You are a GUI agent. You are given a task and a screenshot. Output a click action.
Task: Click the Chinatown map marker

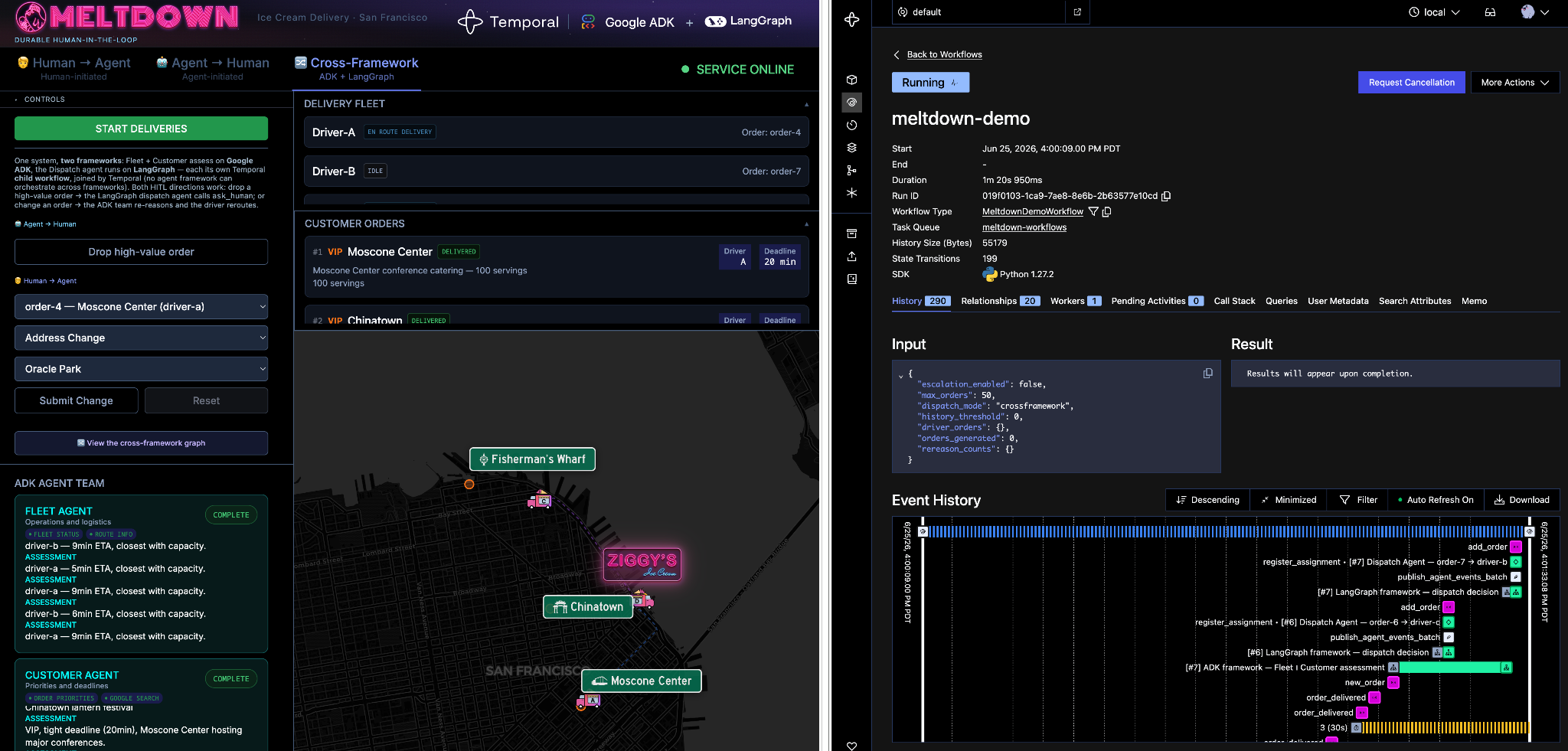click(588, 607)
